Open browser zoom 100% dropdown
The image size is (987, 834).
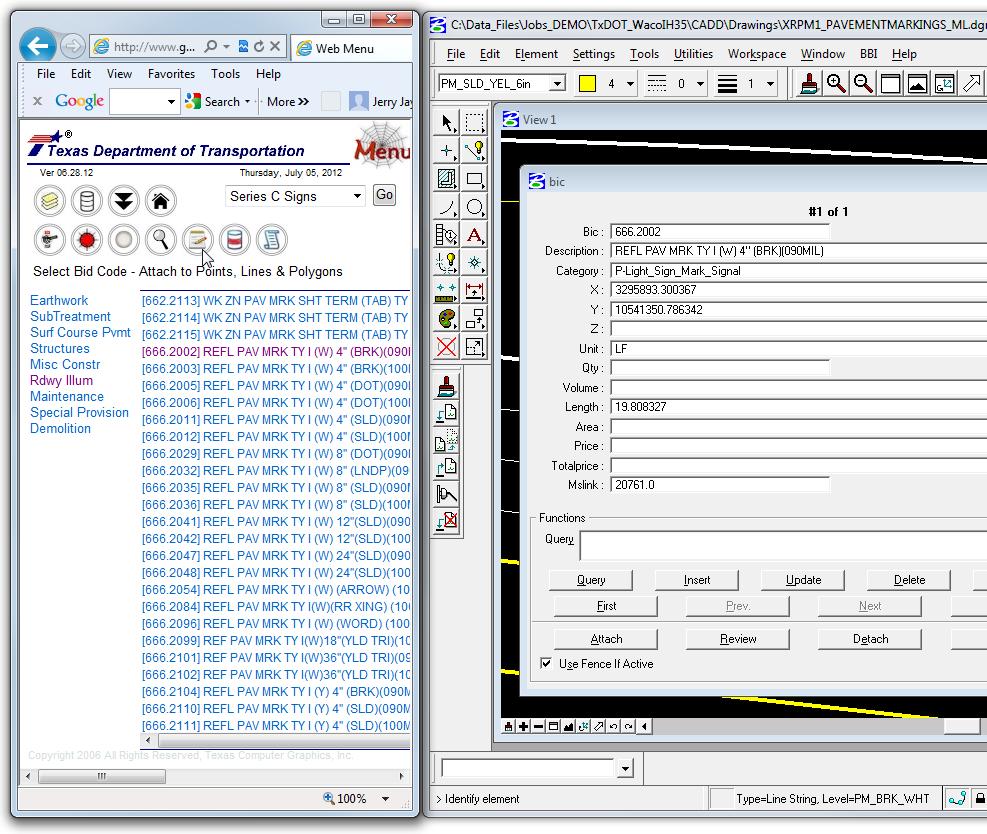point(385,799)
